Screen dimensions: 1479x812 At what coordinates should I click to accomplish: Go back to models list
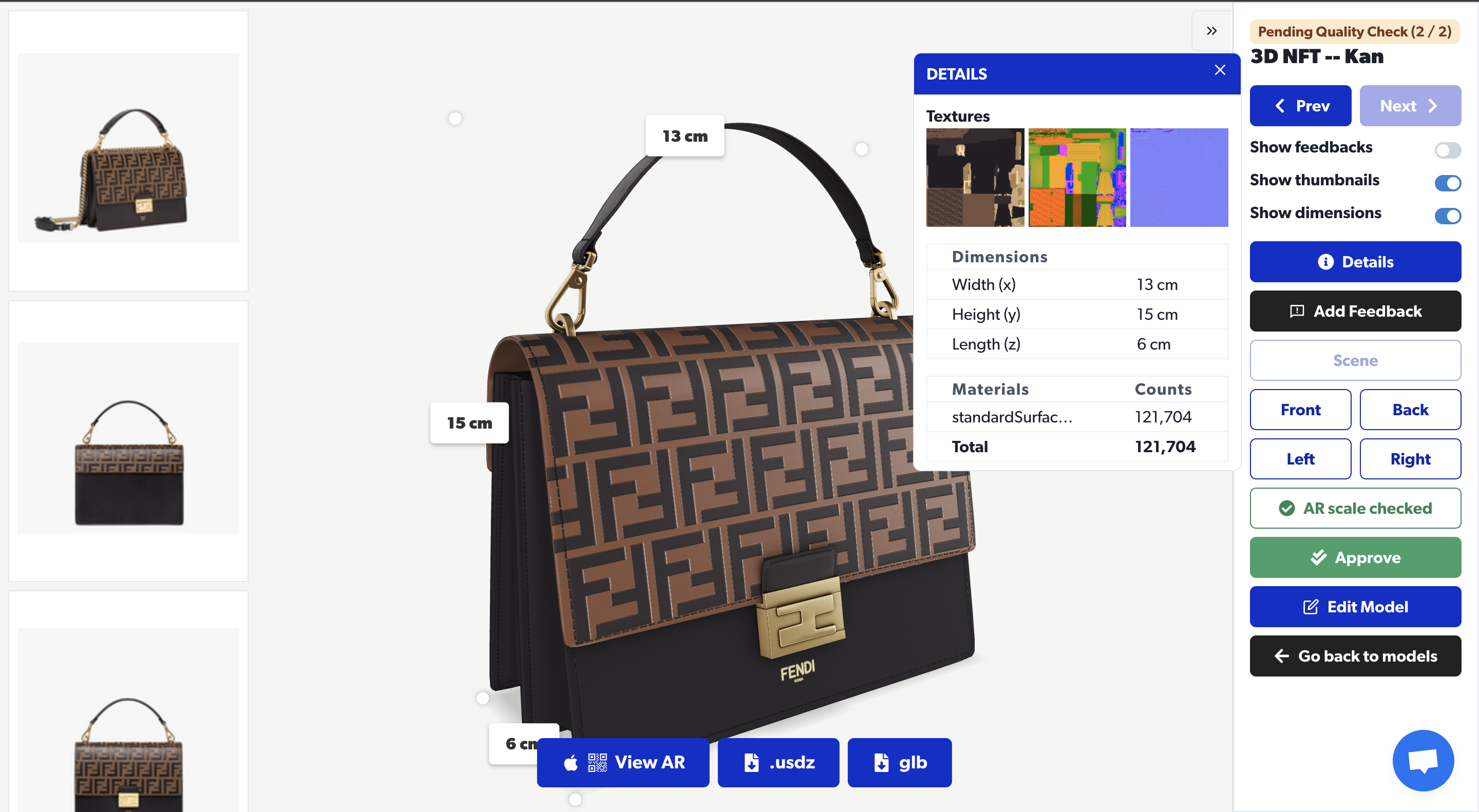point(1355,656)
